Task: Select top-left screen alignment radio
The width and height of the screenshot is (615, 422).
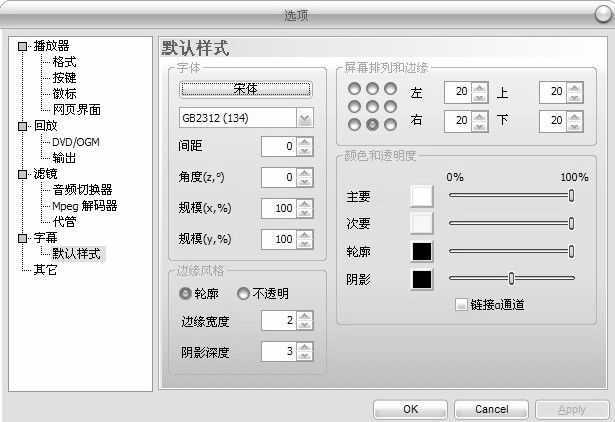Action: 354,89
